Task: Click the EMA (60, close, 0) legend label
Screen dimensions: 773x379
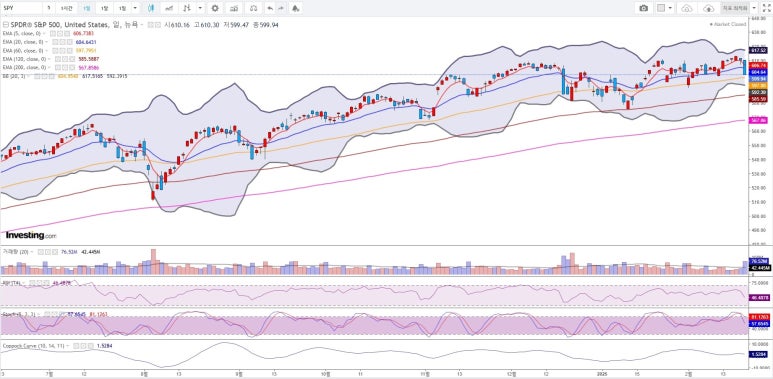Action: click(23, 51)
